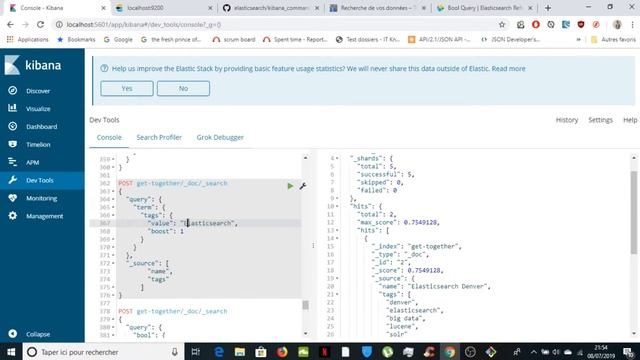Switch to Search Profiler tab
Image resolution: width=640 pixels, height=360 pixels.
(x=159, y=138)
